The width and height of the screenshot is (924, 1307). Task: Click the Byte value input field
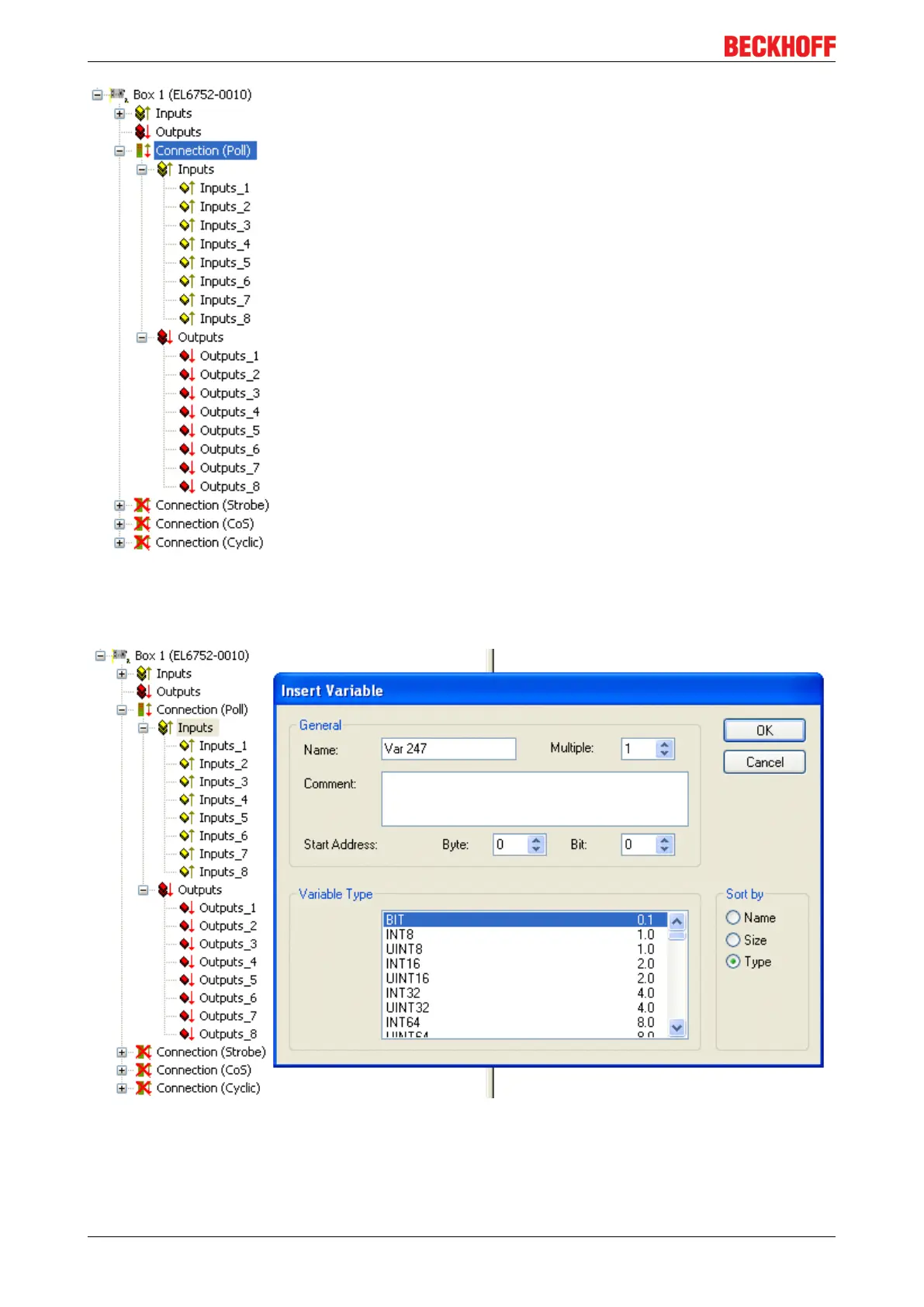511,844
